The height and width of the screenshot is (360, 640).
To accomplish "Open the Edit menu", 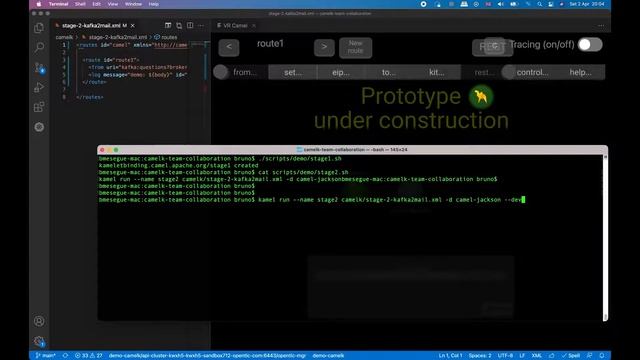I will pos(96,4).
